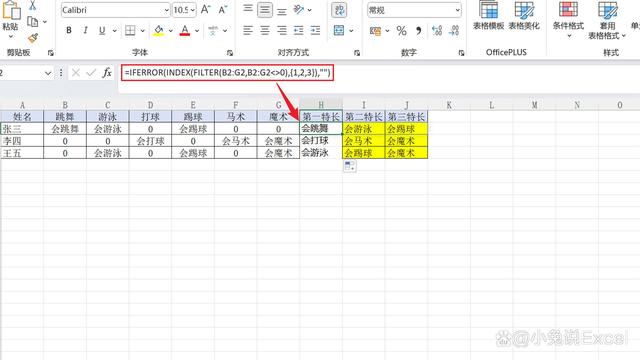640x360 pixels.
Task: Apply percent style number format
Action: [x=402, y=31]
